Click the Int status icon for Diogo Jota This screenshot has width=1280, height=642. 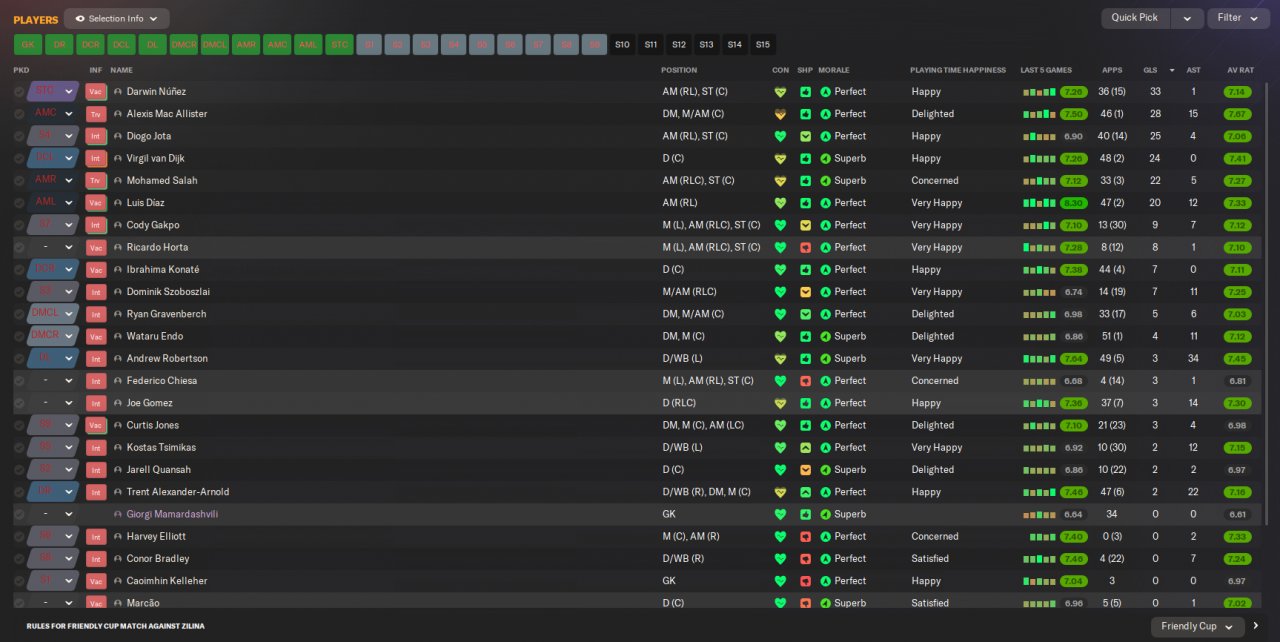coord(96,136)
